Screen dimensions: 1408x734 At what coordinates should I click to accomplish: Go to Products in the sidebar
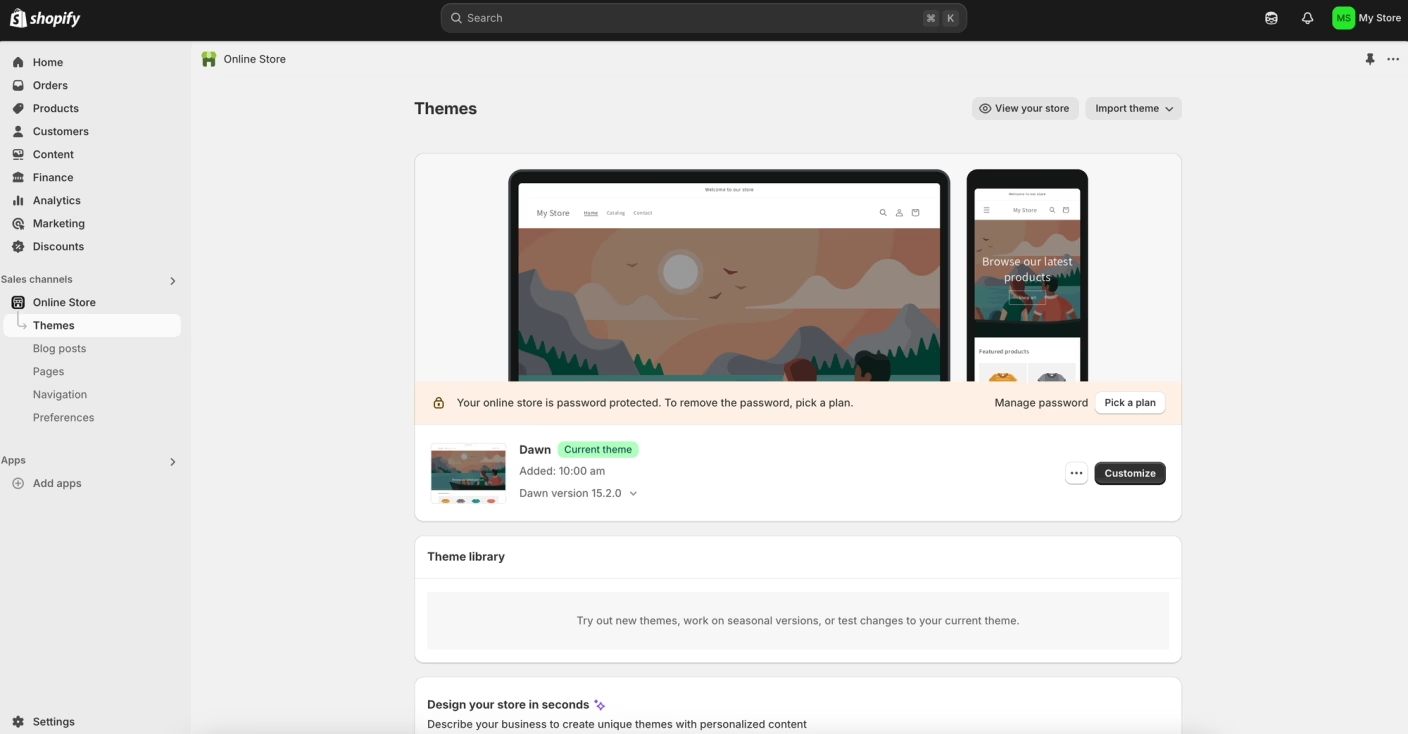(55, 108)
